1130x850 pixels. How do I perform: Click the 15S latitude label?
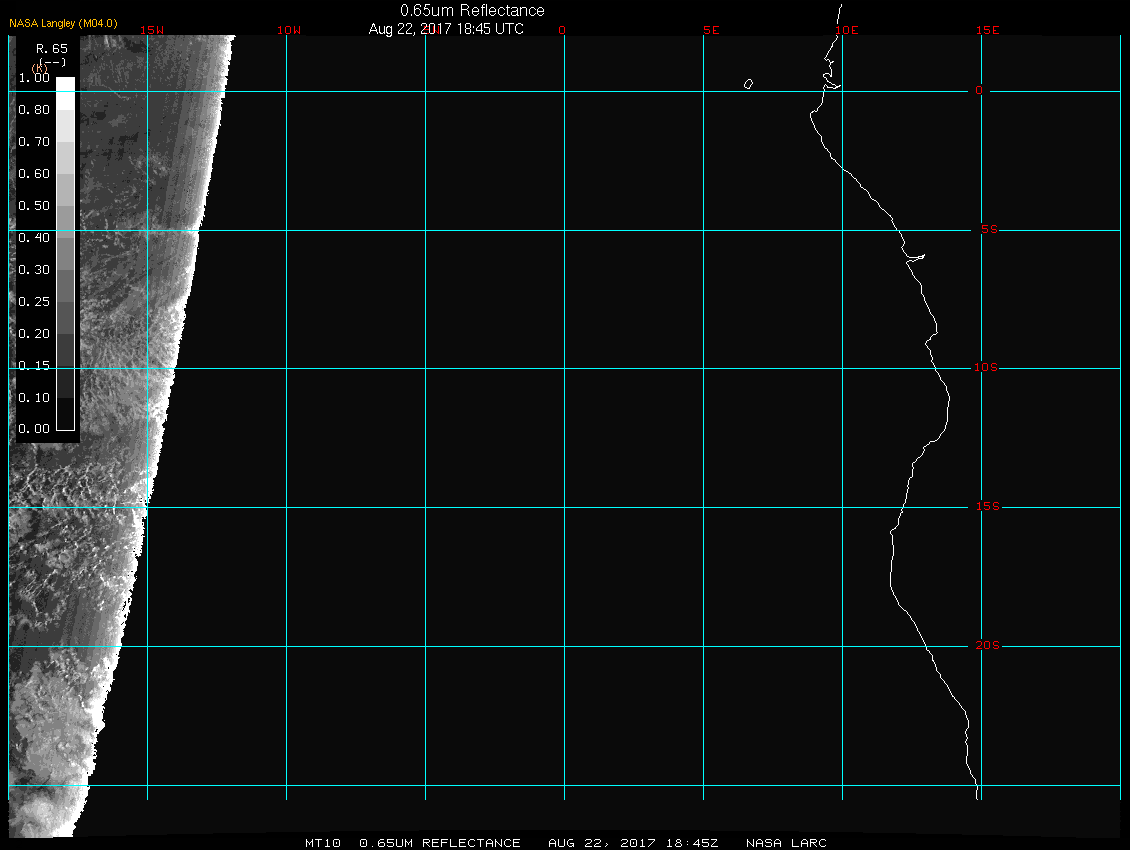click(985, 507)
